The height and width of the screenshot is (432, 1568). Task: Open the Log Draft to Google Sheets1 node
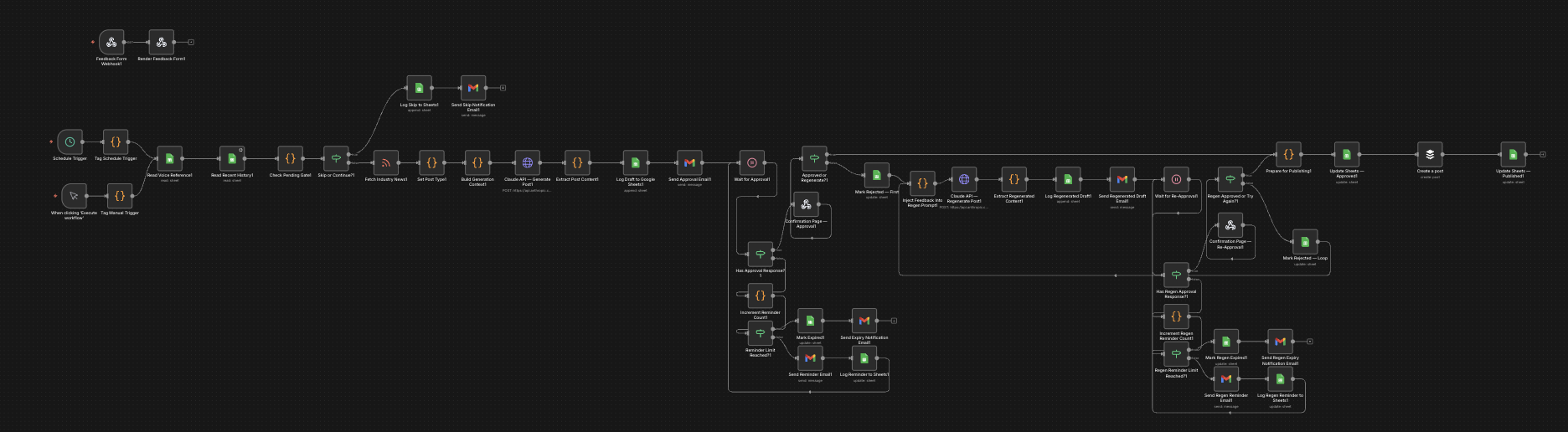point(636,162)
